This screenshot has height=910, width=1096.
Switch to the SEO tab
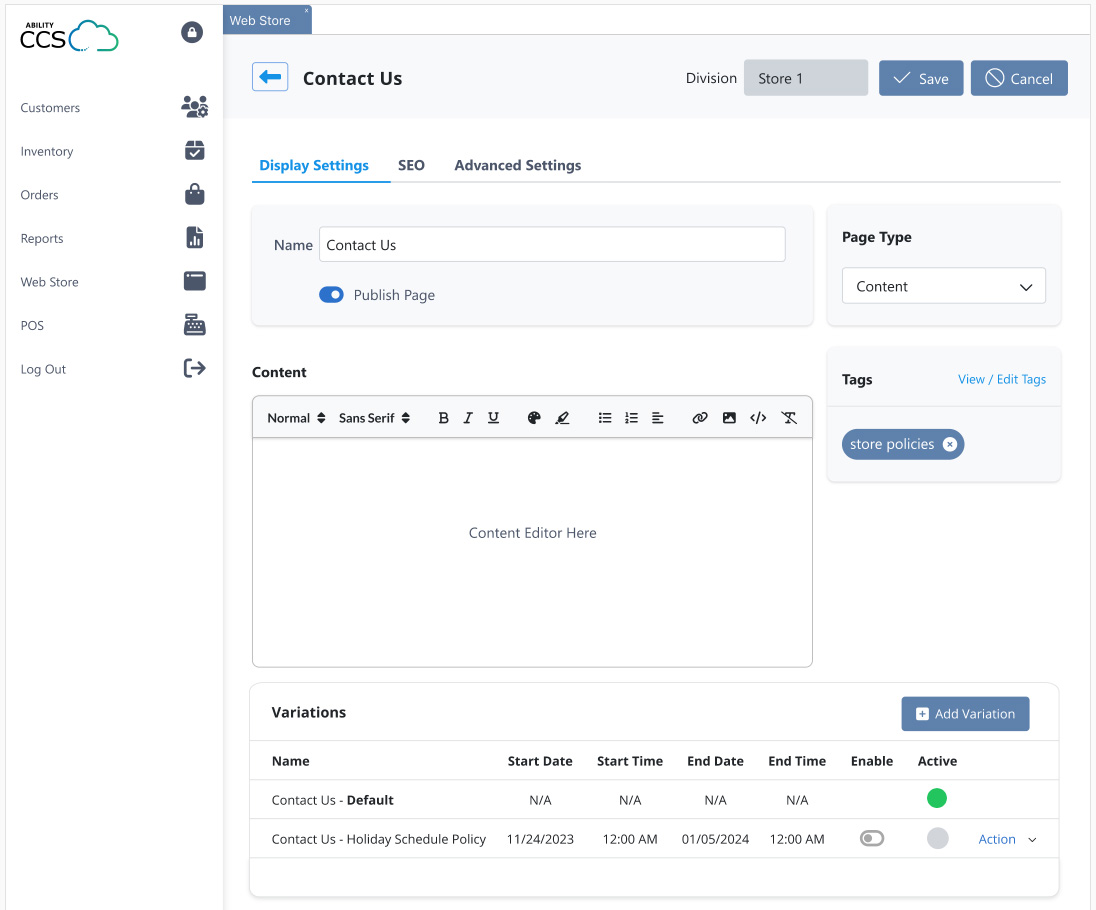(411, 165)
